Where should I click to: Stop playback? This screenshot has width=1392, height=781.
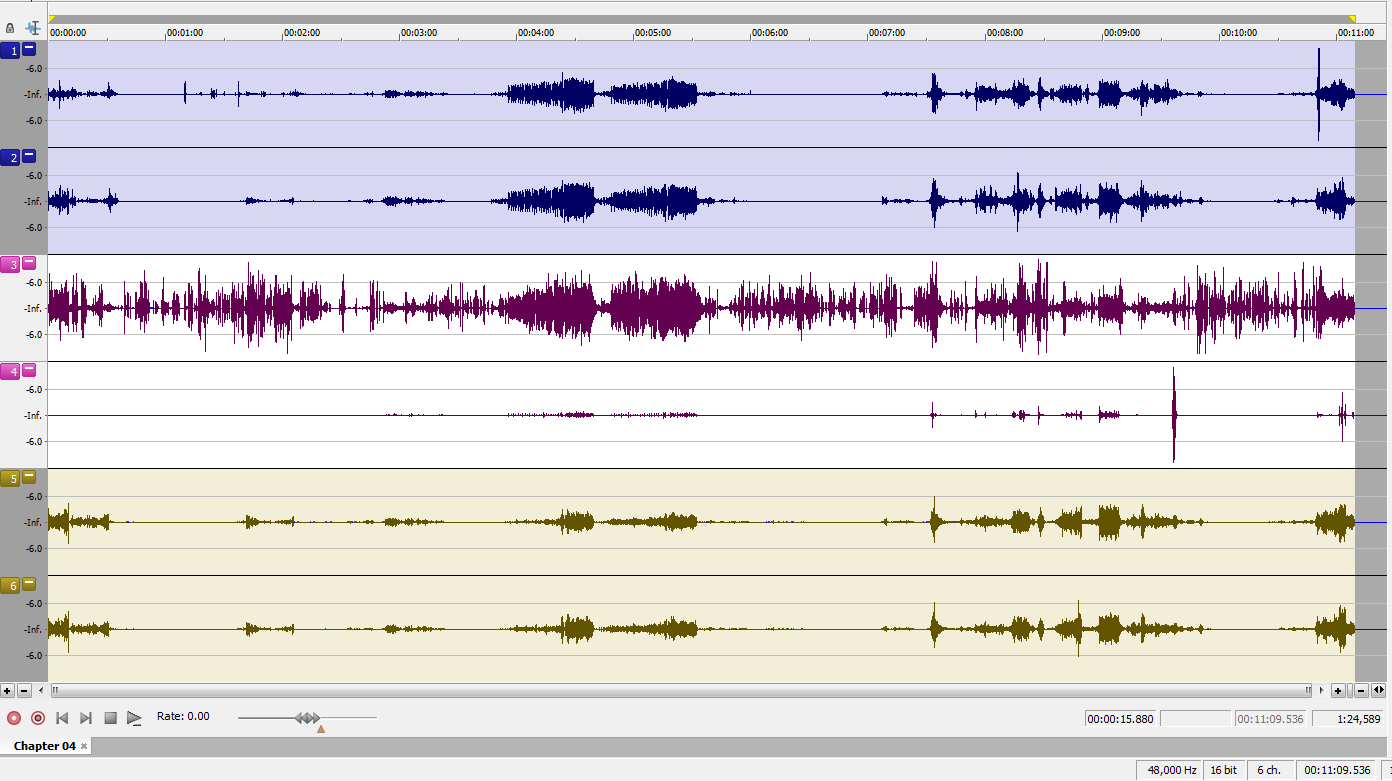[111, 718]
